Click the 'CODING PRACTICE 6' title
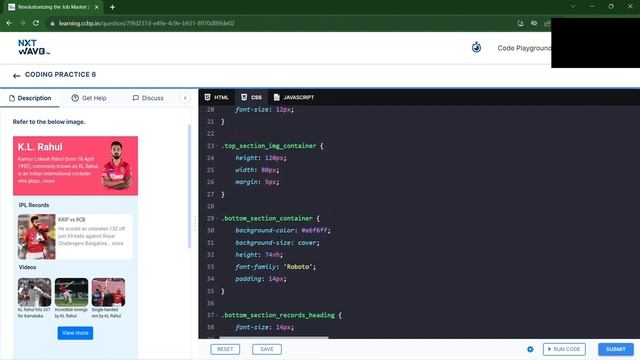The image size is (640, 360). [60, 75]
